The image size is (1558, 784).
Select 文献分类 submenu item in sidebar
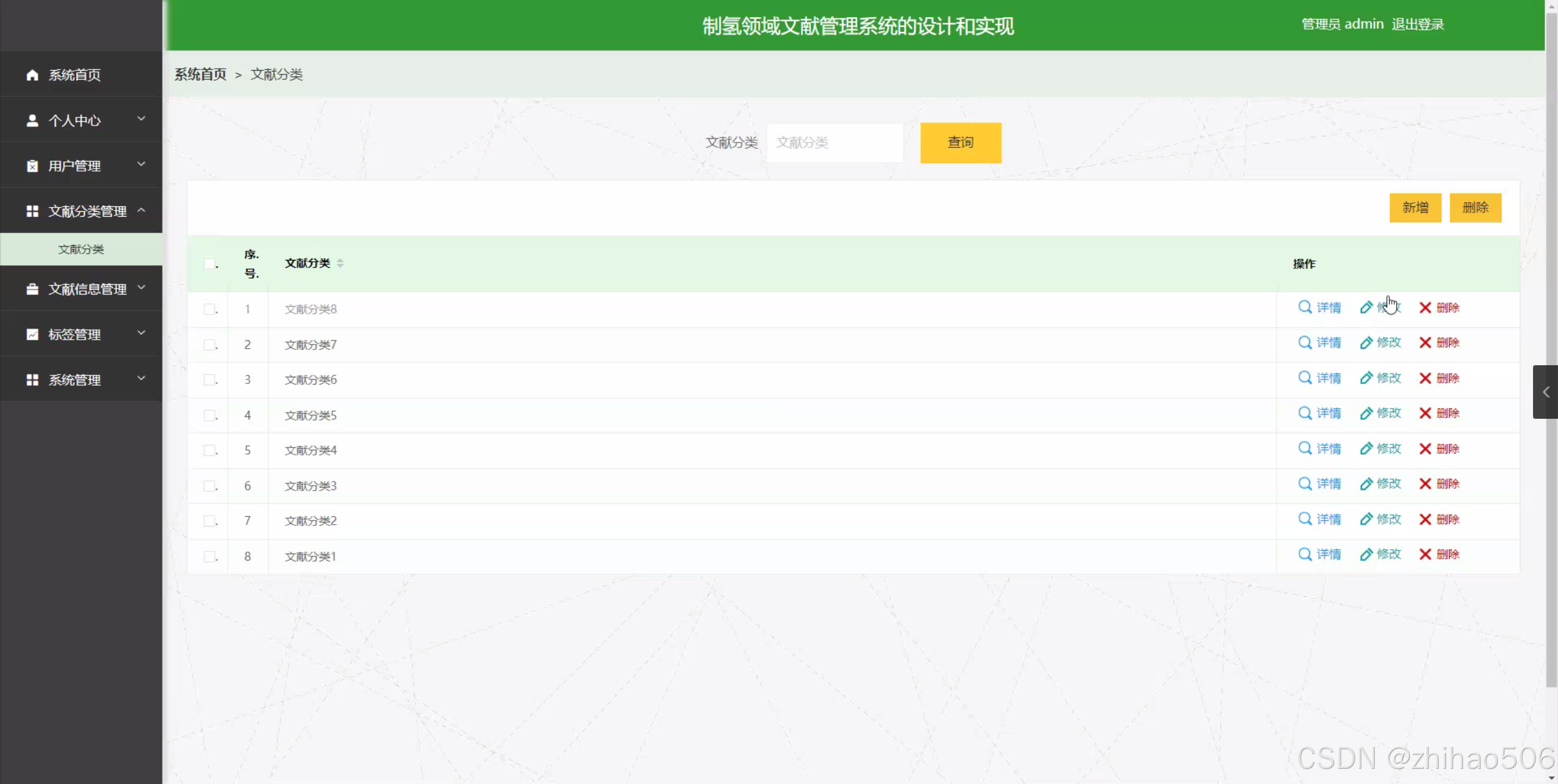tap(81, 249)
